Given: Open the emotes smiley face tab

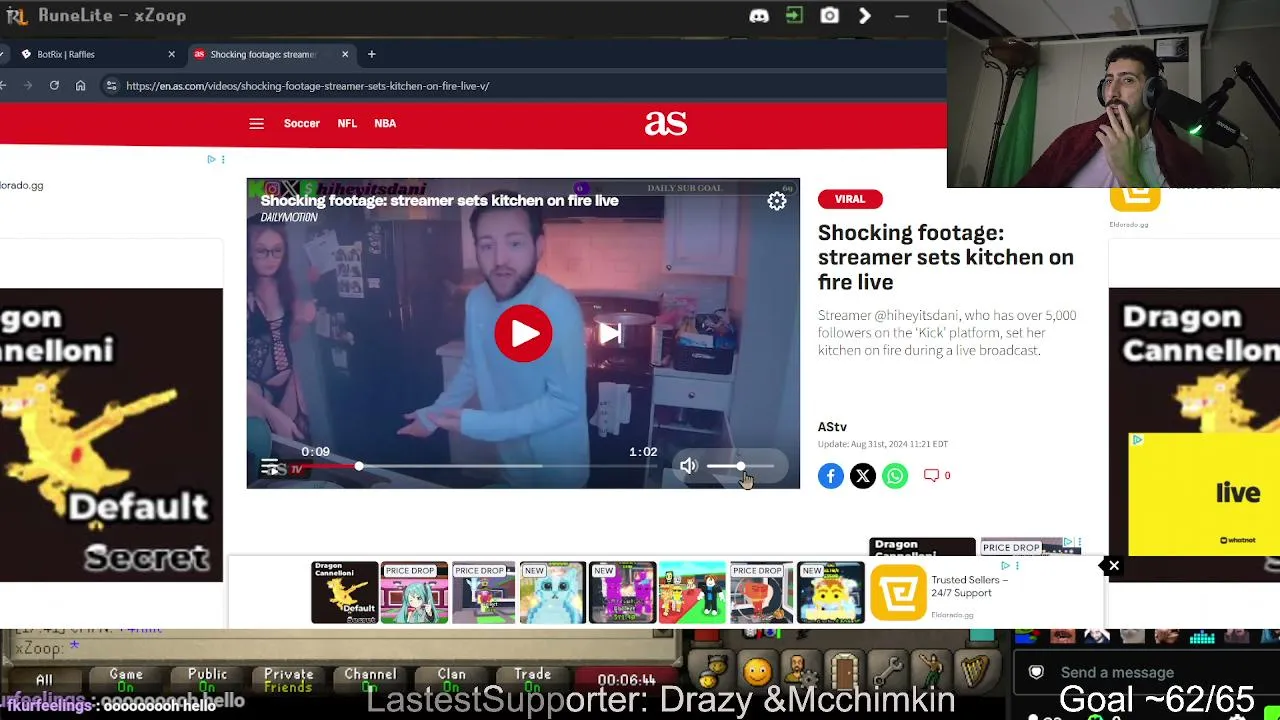Looking at the screenshot, I should click(x=757, y=672).
